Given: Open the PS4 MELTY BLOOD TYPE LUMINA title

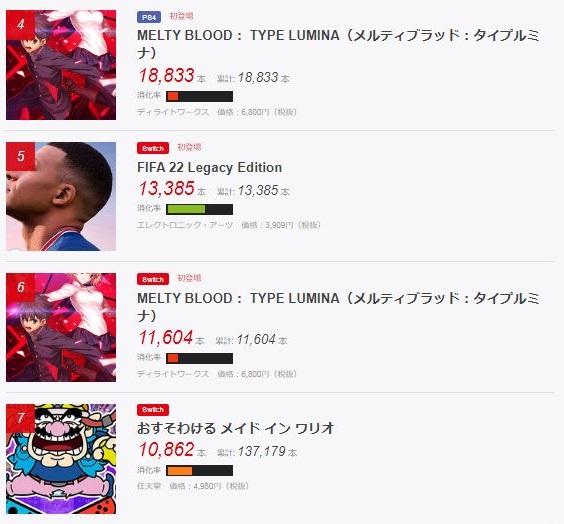Looking at the screenshot, I should click(x=338, y=44).
